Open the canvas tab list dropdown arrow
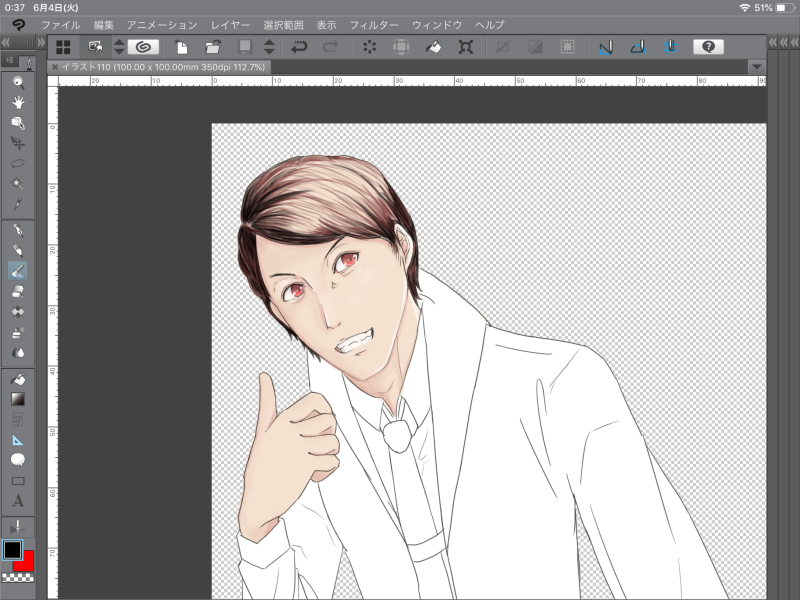Image resolution: width=800 pixels, height=600 pixels. click(756, 66)
